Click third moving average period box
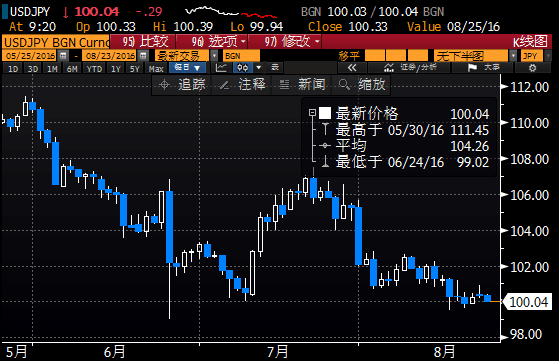Viewport: 559px width, 361px height. 417,56
